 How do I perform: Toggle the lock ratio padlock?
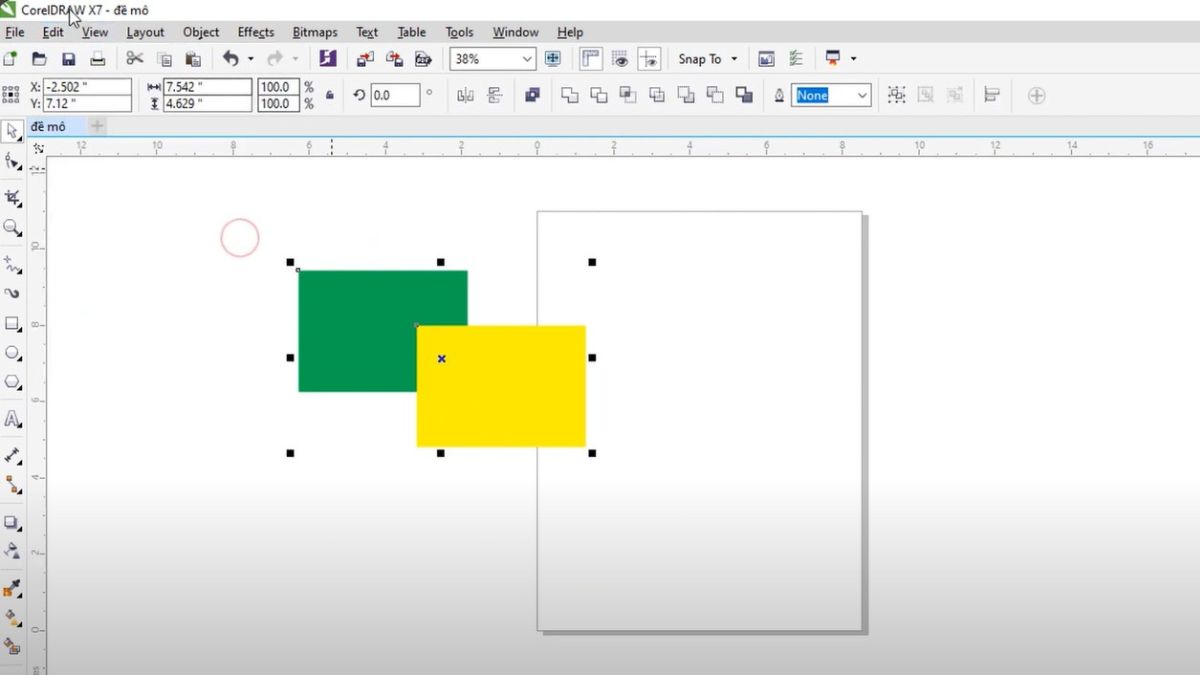coord(329,95)
